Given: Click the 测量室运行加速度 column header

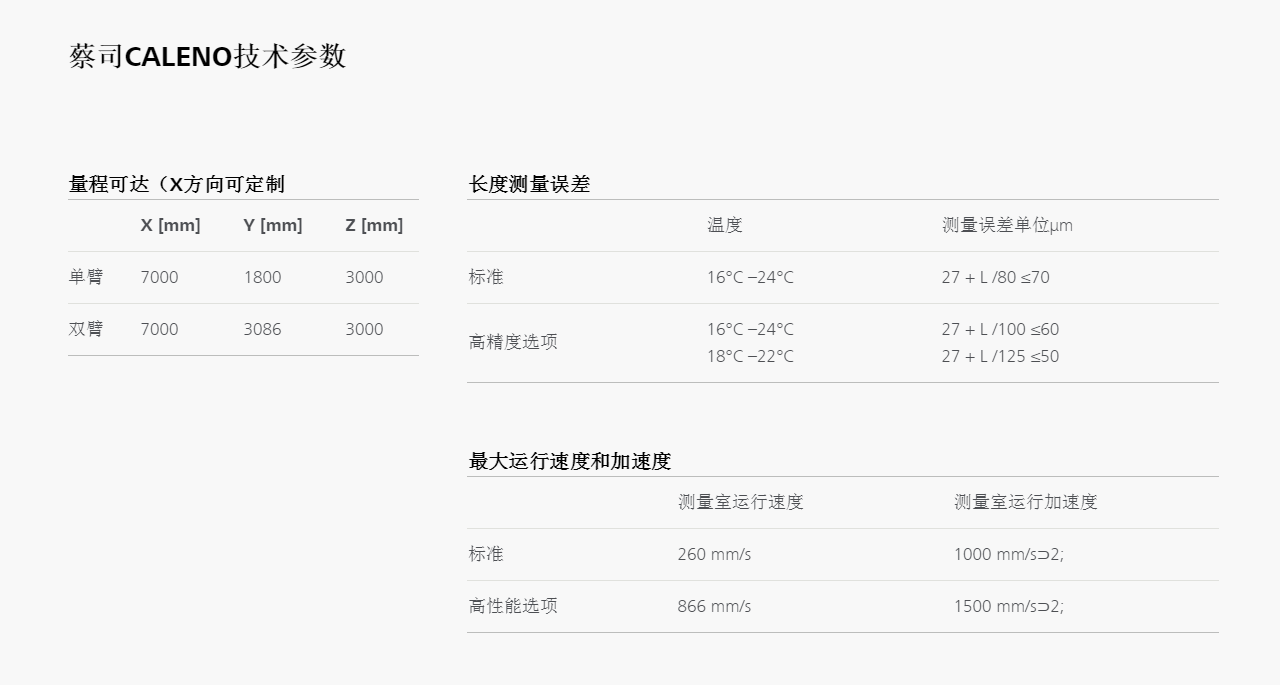Looking at the screenshot, I should [1025, 502].
